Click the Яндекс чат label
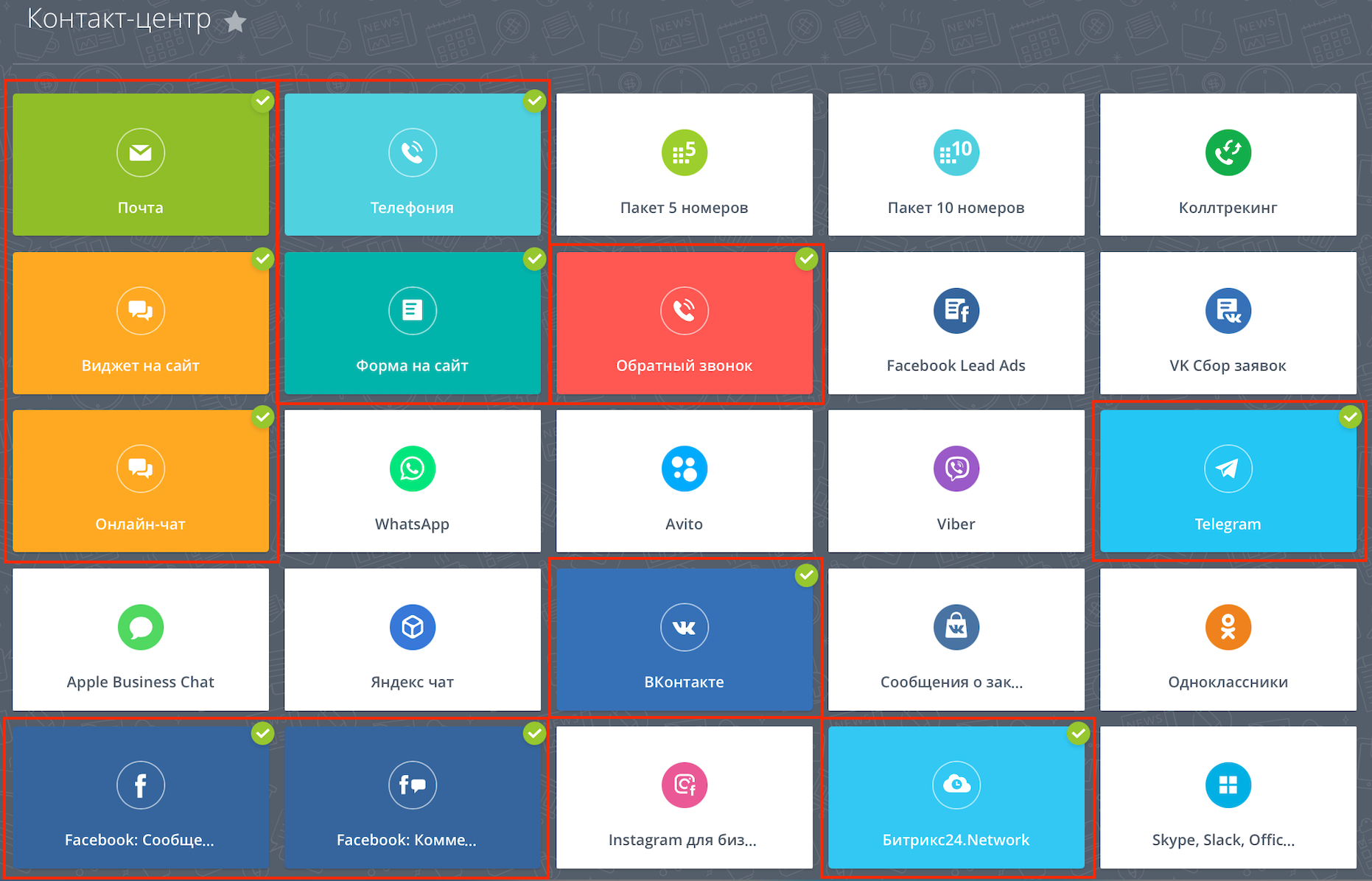The image size is (1372, 881). (x=412, y=682)
